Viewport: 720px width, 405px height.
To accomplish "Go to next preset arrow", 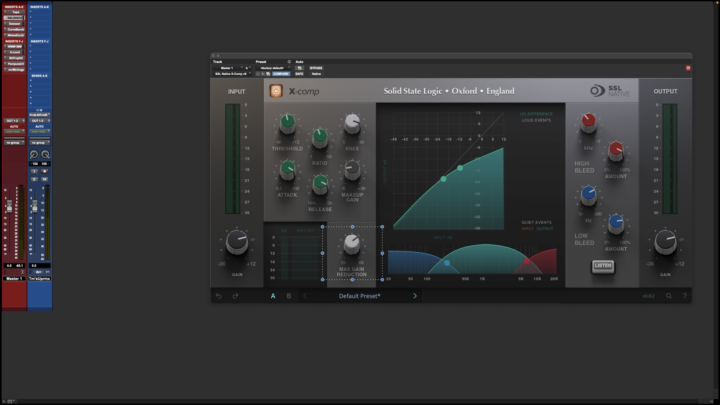I will tap(415, 296).
